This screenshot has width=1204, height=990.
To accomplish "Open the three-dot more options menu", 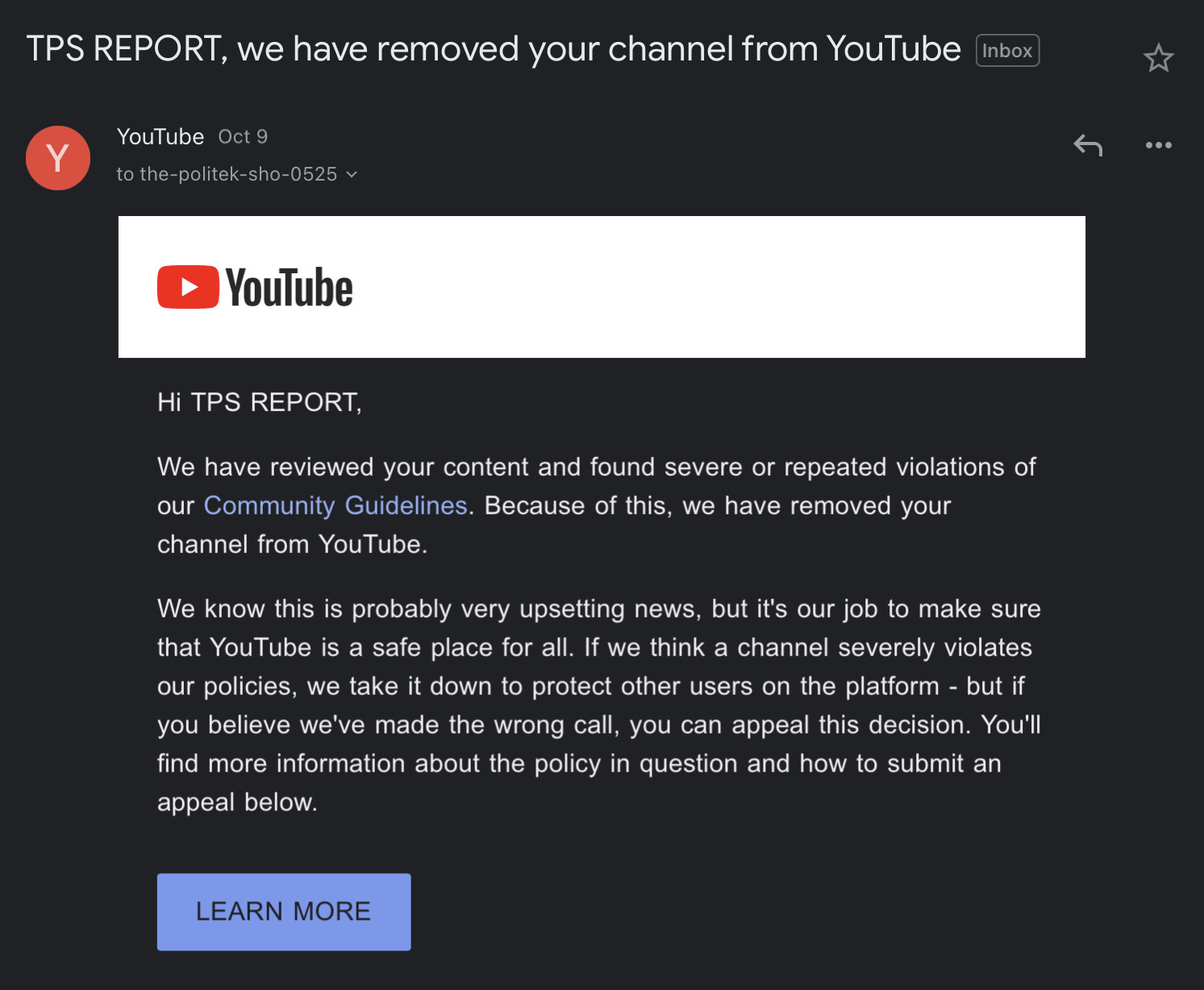I will [x=1158, y=145].
